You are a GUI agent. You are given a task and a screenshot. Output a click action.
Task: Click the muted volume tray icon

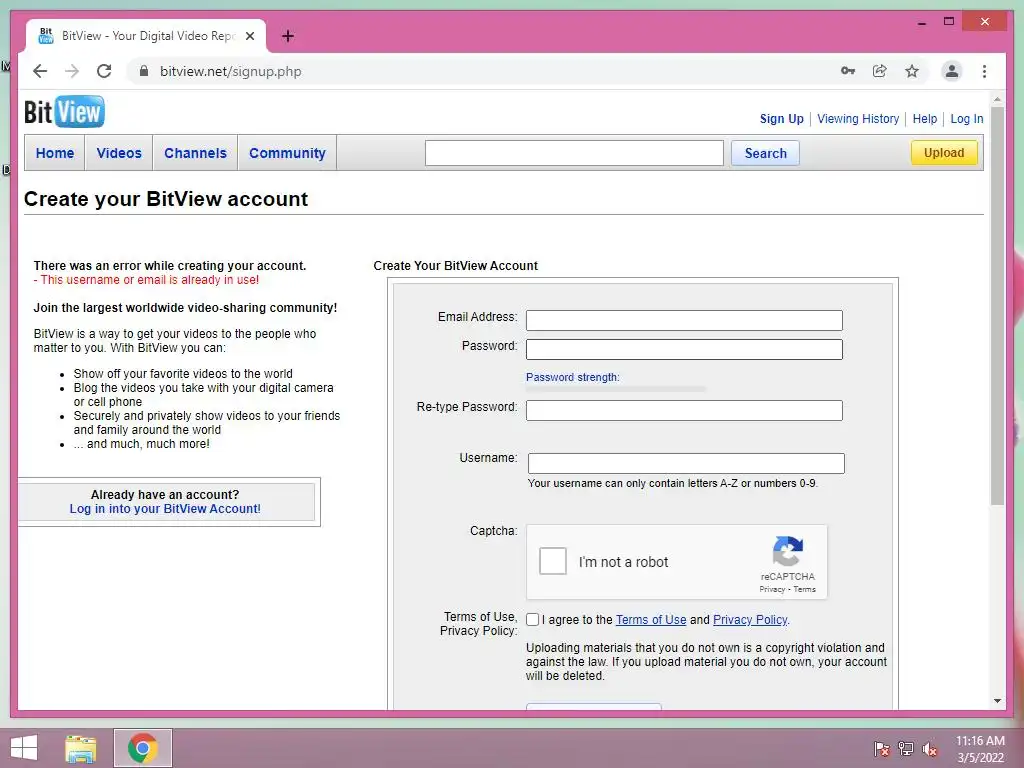930,748
